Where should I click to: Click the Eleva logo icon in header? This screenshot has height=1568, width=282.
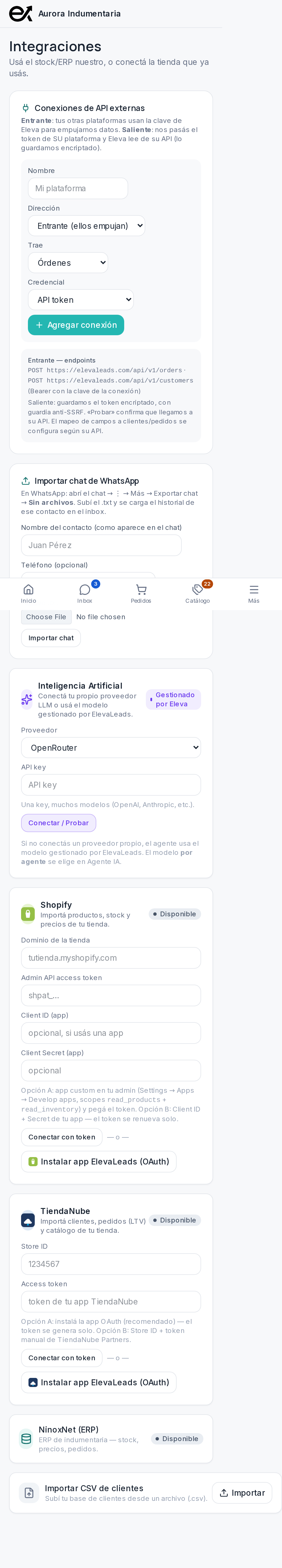click(21, 13)
